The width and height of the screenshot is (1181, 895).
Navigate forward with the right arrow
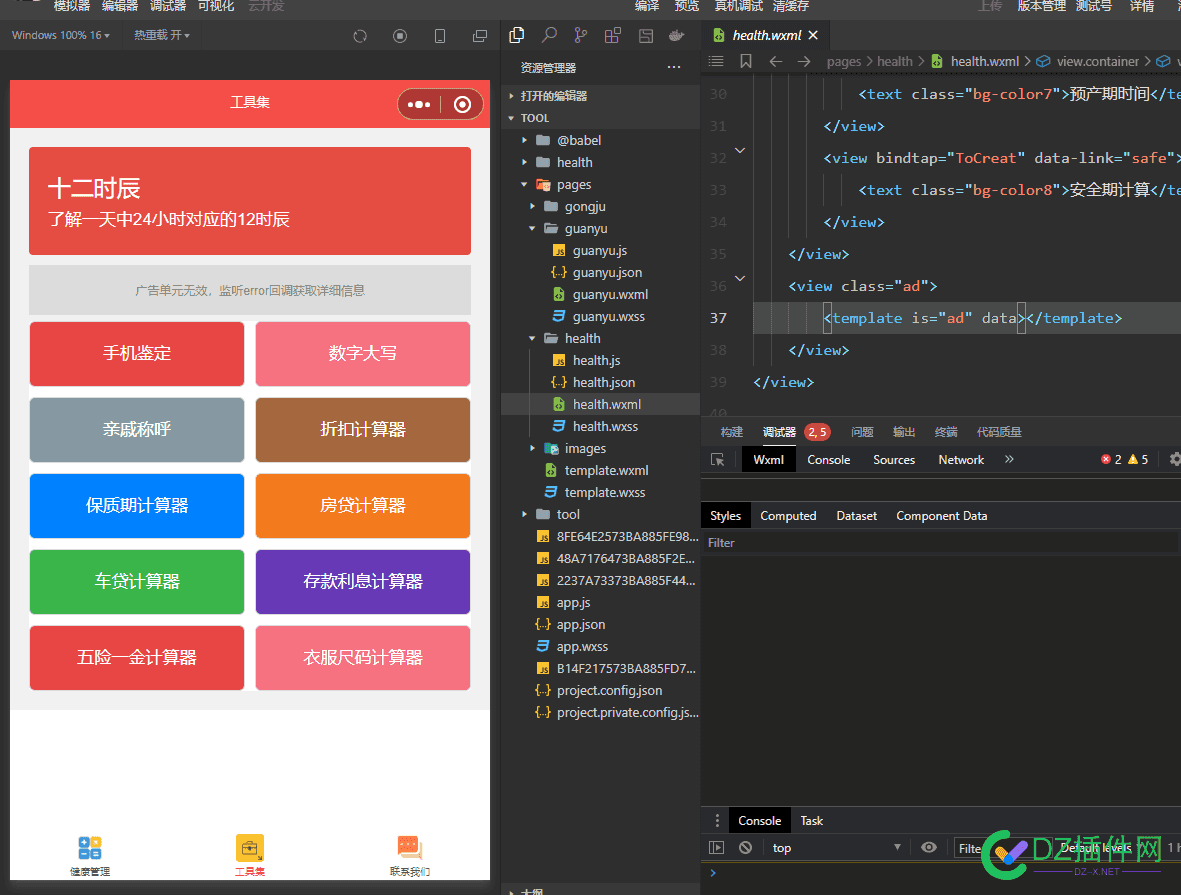tap(804, 62)
